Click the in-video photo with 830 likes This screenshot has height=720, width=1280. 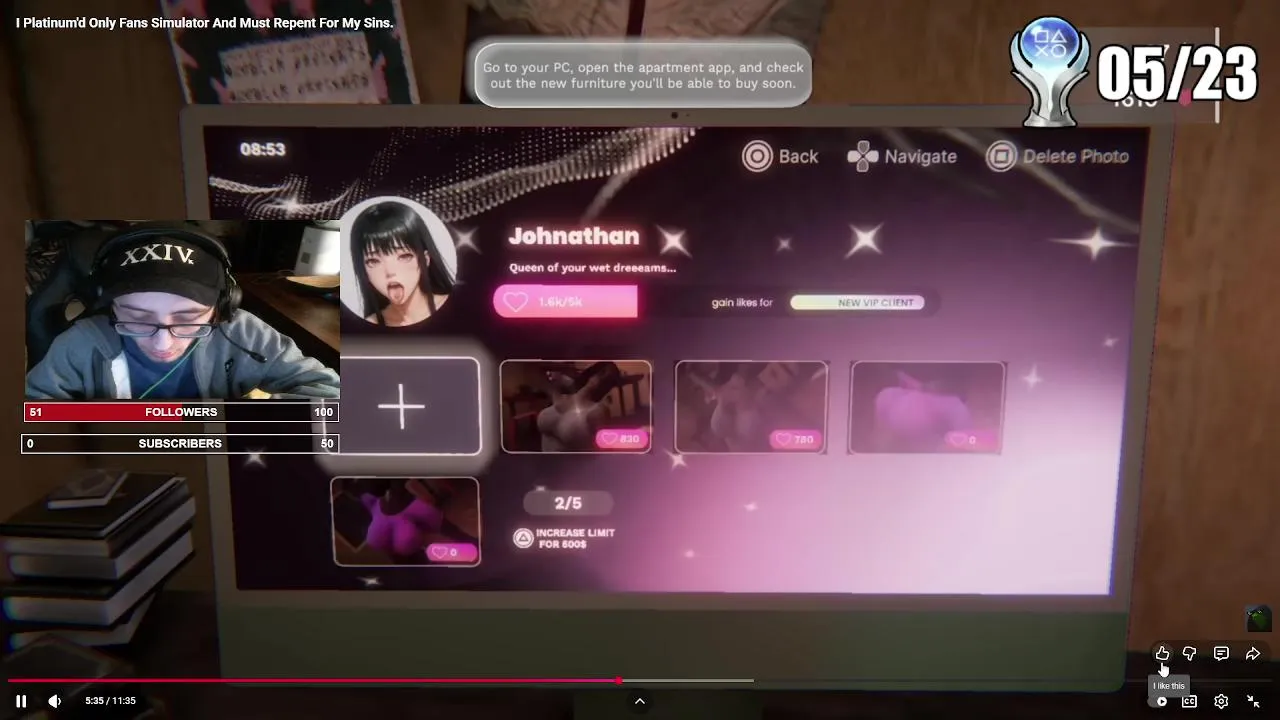click(x=576, y=406)
